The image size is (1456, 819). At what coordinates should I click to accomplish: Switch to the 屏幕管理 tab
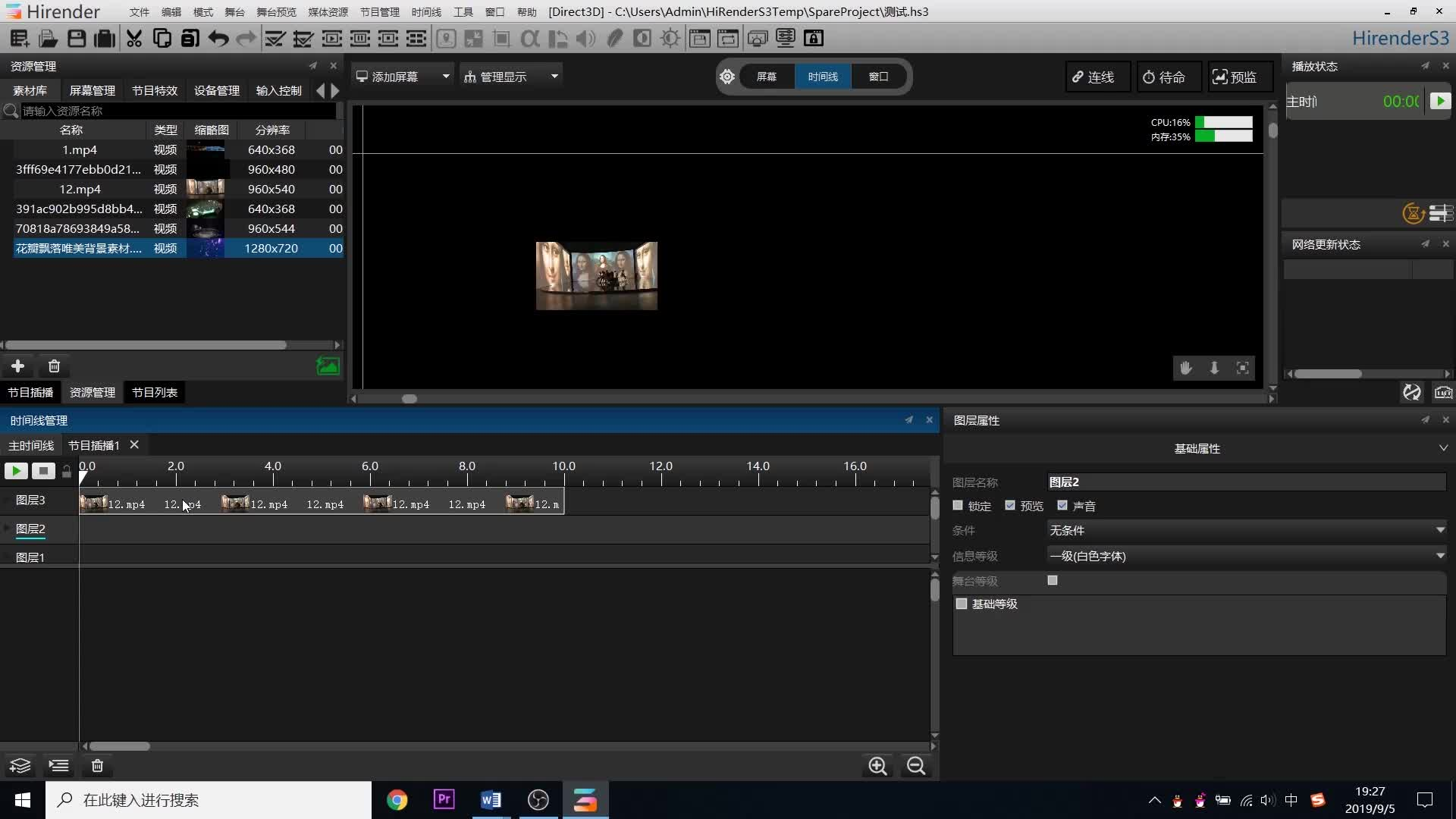click(x=93, y=90)
